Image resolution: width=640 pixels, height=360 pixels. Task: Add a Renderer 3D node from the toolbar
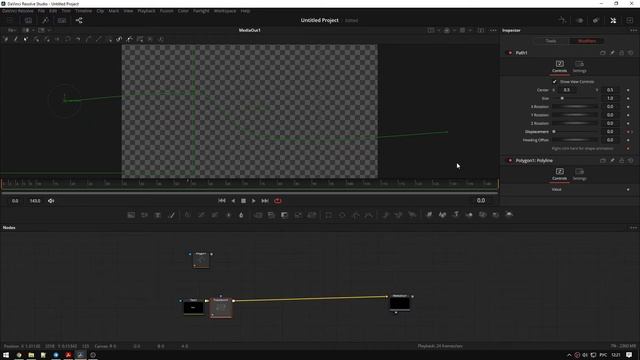(509, 215)
